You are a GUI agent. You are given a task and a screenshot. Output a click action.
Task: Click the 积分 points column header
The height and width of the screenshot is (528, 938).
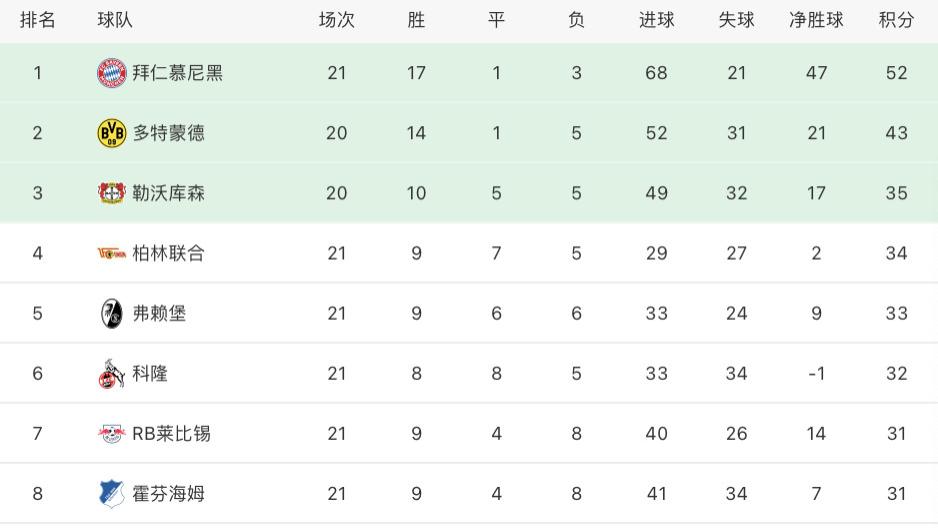(896, 20)
